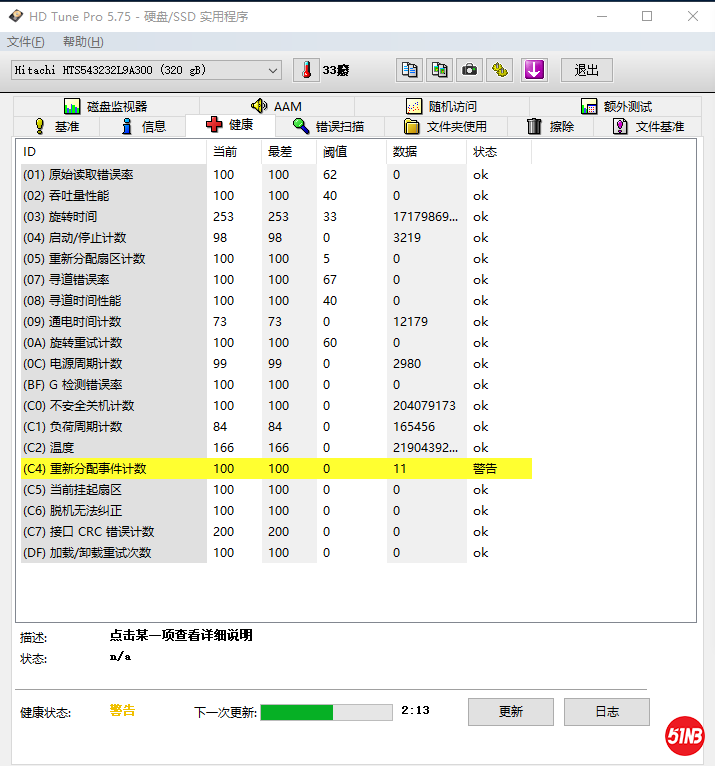Screen dimensions: 715x766
Task: Switch to the AAM tab
Action: tap(276, 106)
